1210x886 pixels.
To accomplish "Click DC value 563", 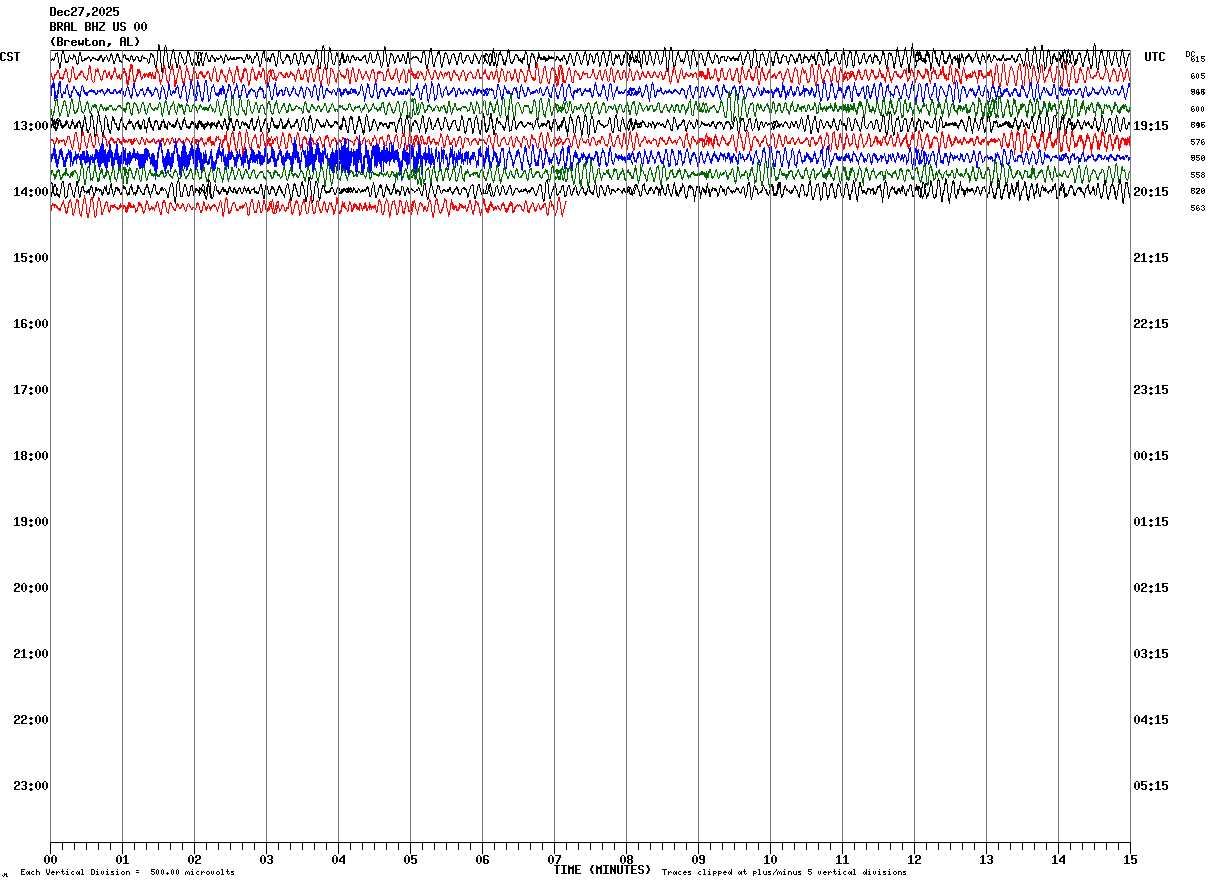I will (1198, 208).
